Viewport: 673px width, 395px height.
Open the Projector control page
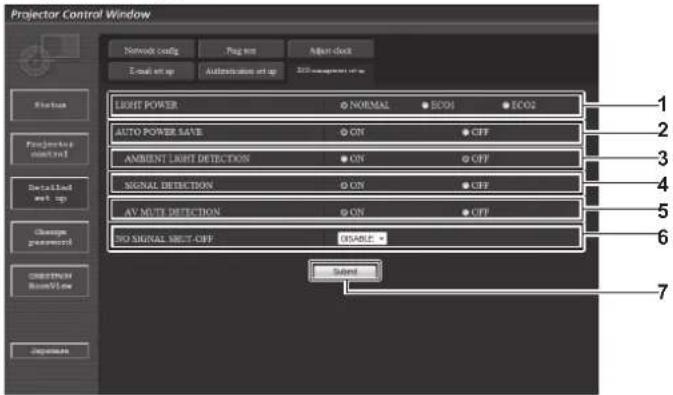(x=50, y=149)
